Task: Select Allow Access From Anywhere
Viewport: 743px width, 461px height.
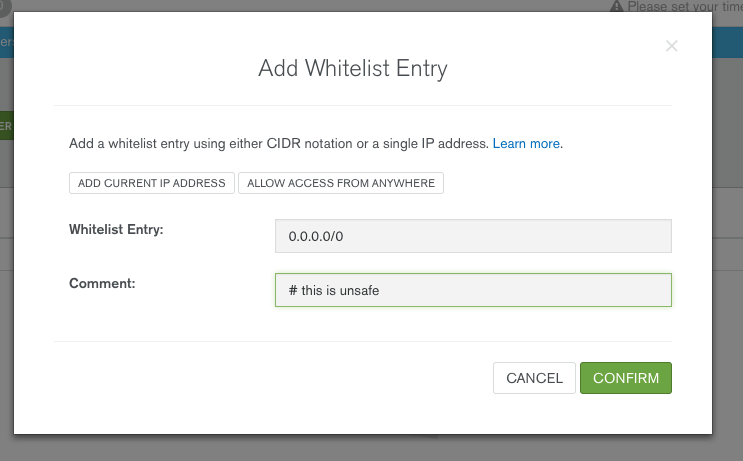Action: click(x=341, y=183)
